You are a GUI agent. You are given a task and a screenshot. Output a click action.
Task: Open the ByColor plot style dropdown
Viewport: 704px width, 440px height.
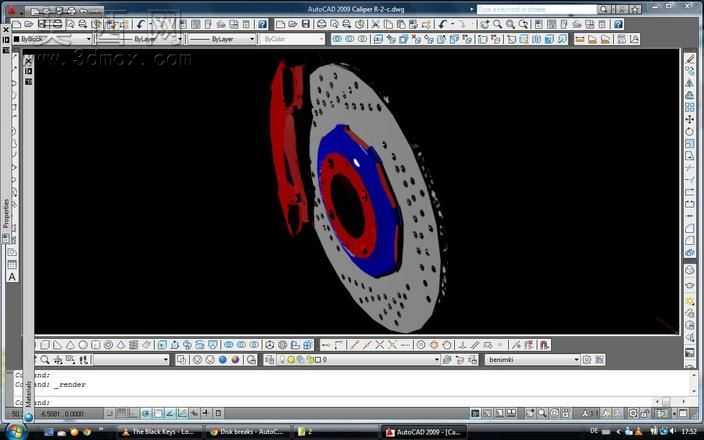[x=321, y=39]
